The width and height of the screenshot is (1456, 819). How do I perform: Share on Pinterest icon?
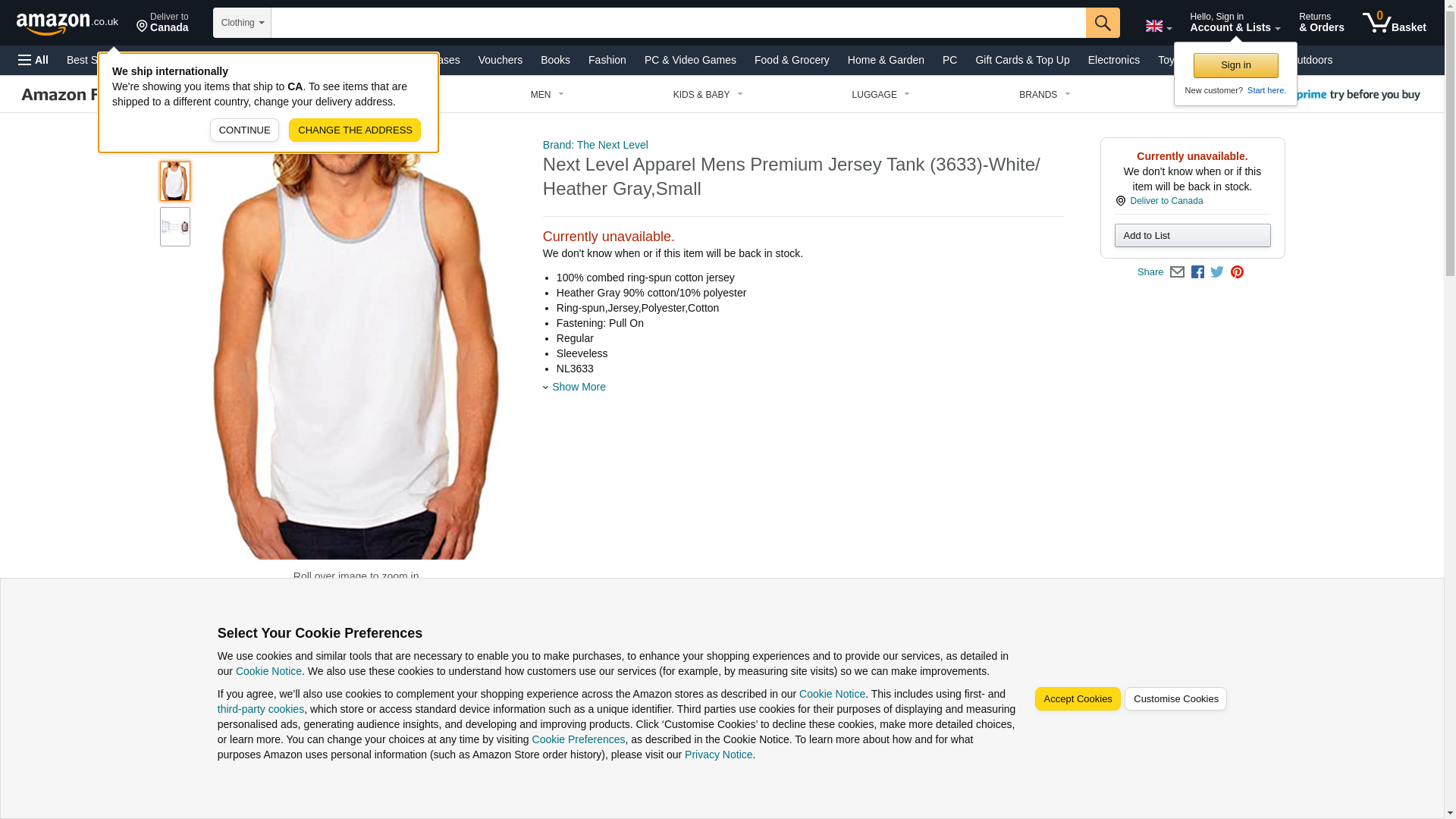point(1237,272)
